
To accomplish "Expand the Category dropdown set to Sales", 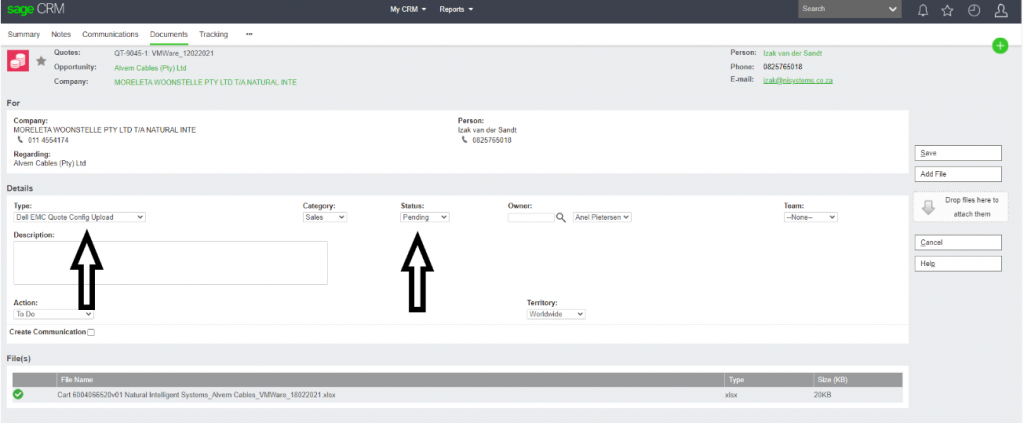I will coord(325,217).
